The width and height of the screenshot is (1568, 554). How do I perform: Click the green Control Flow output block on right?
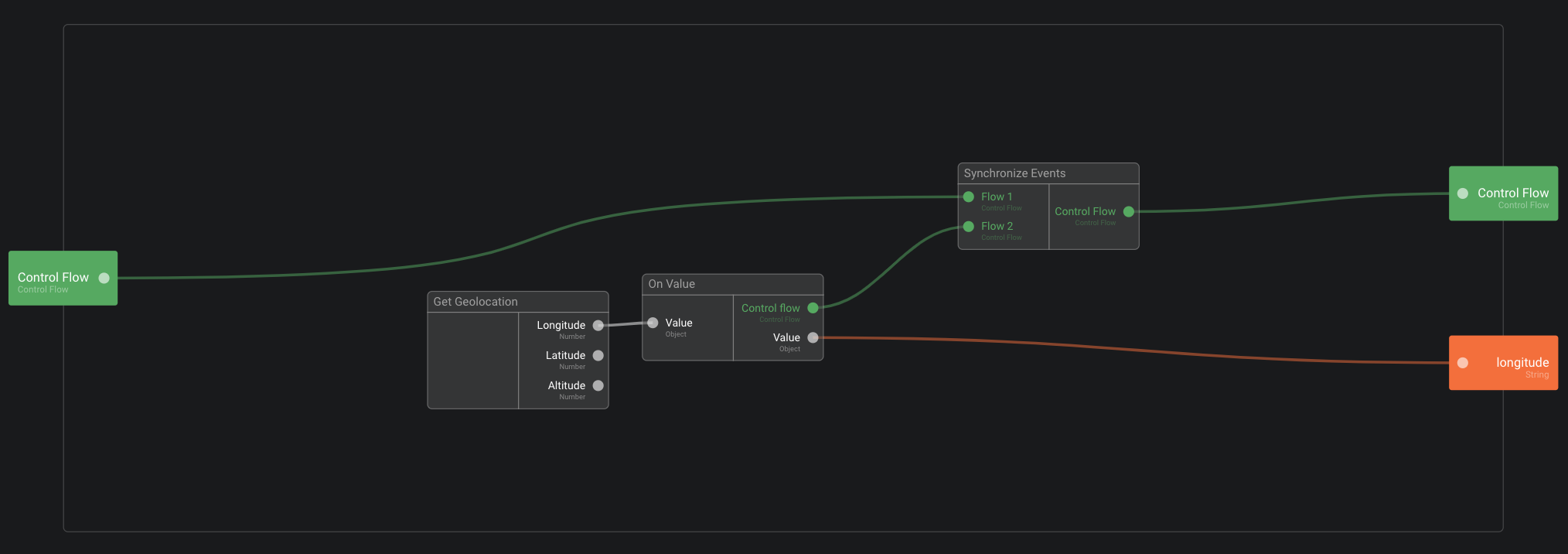click(x=1512, y=193)
